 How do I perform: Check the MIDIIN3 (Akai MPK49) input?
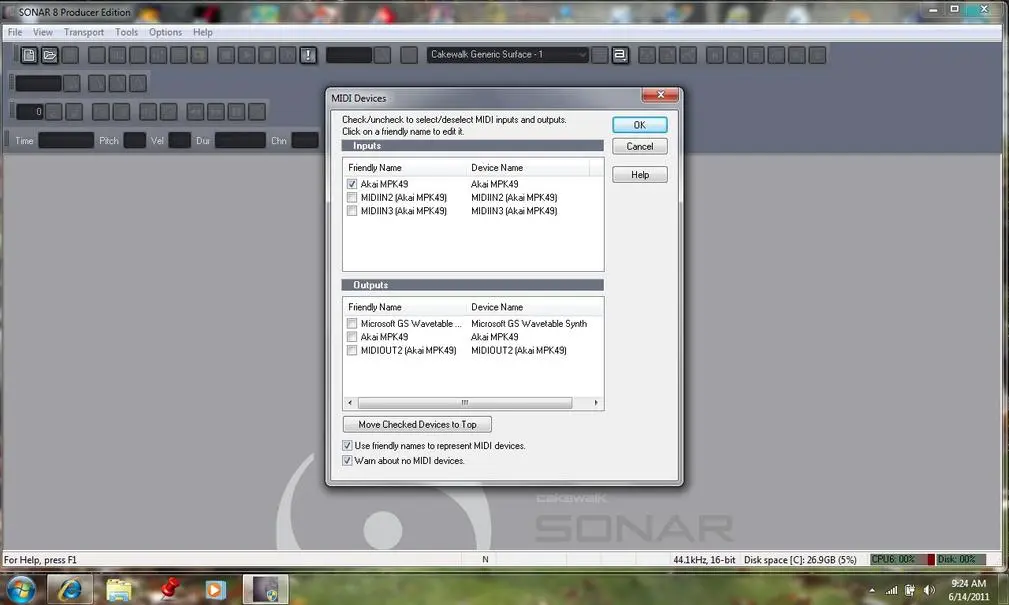tap(352, 211)
